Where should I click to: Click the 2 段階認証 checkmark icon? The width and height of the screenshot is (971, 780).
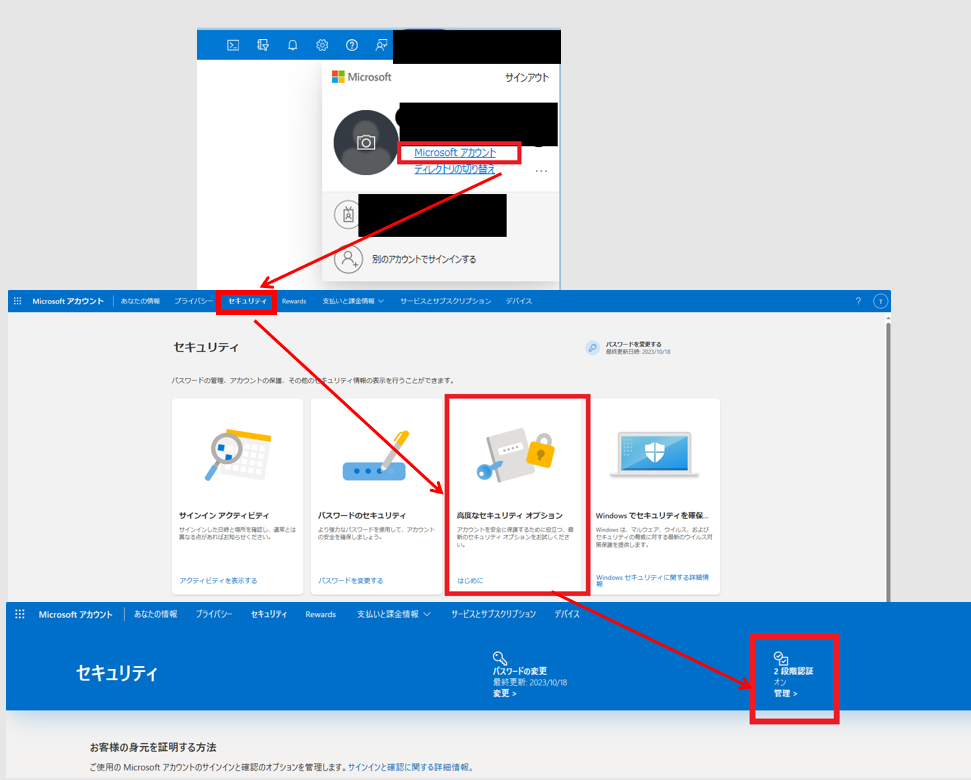[781, 658]
